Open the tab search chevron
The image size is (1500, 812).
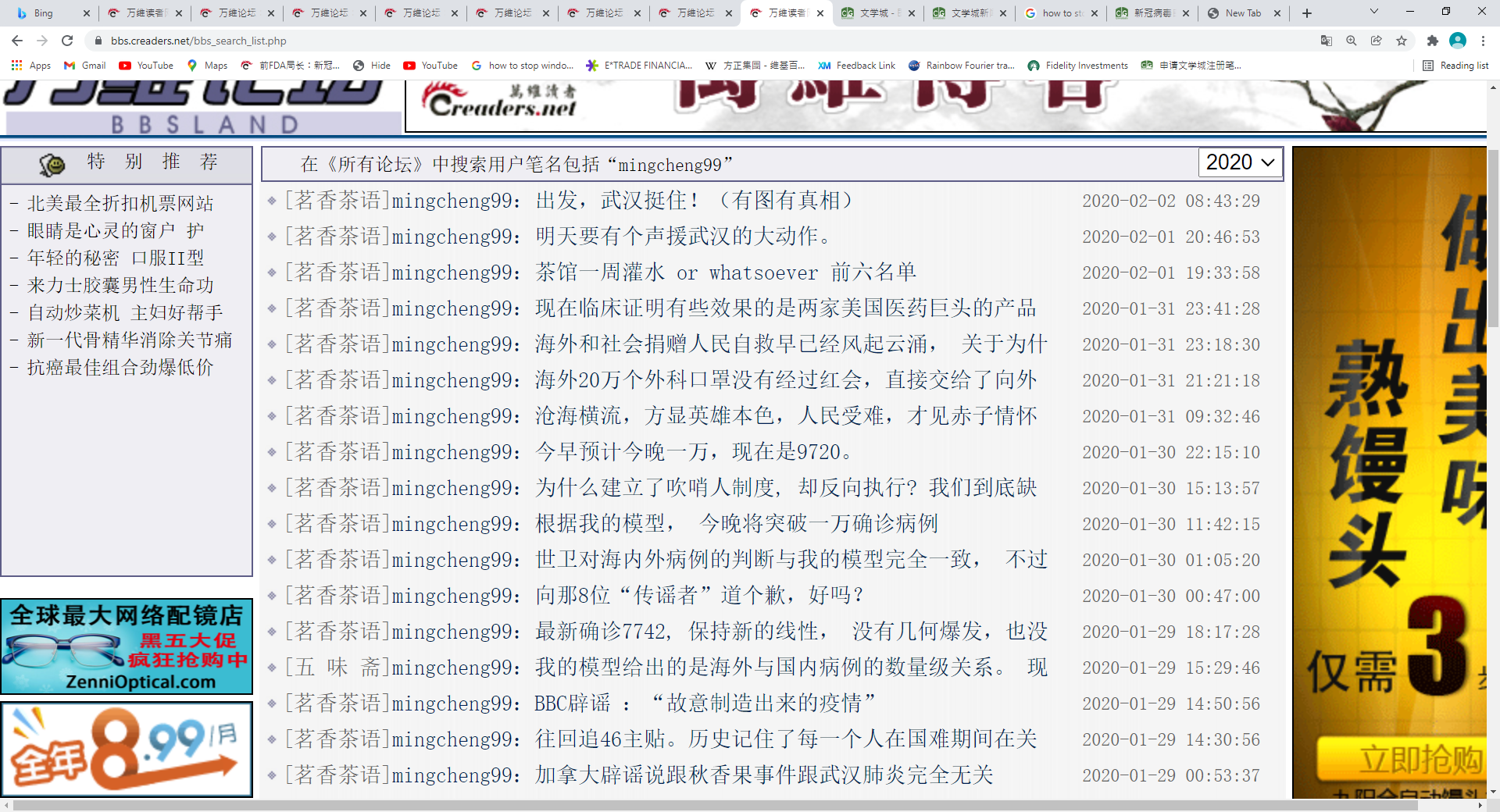pyautogui.click(x=1374, y=12)
